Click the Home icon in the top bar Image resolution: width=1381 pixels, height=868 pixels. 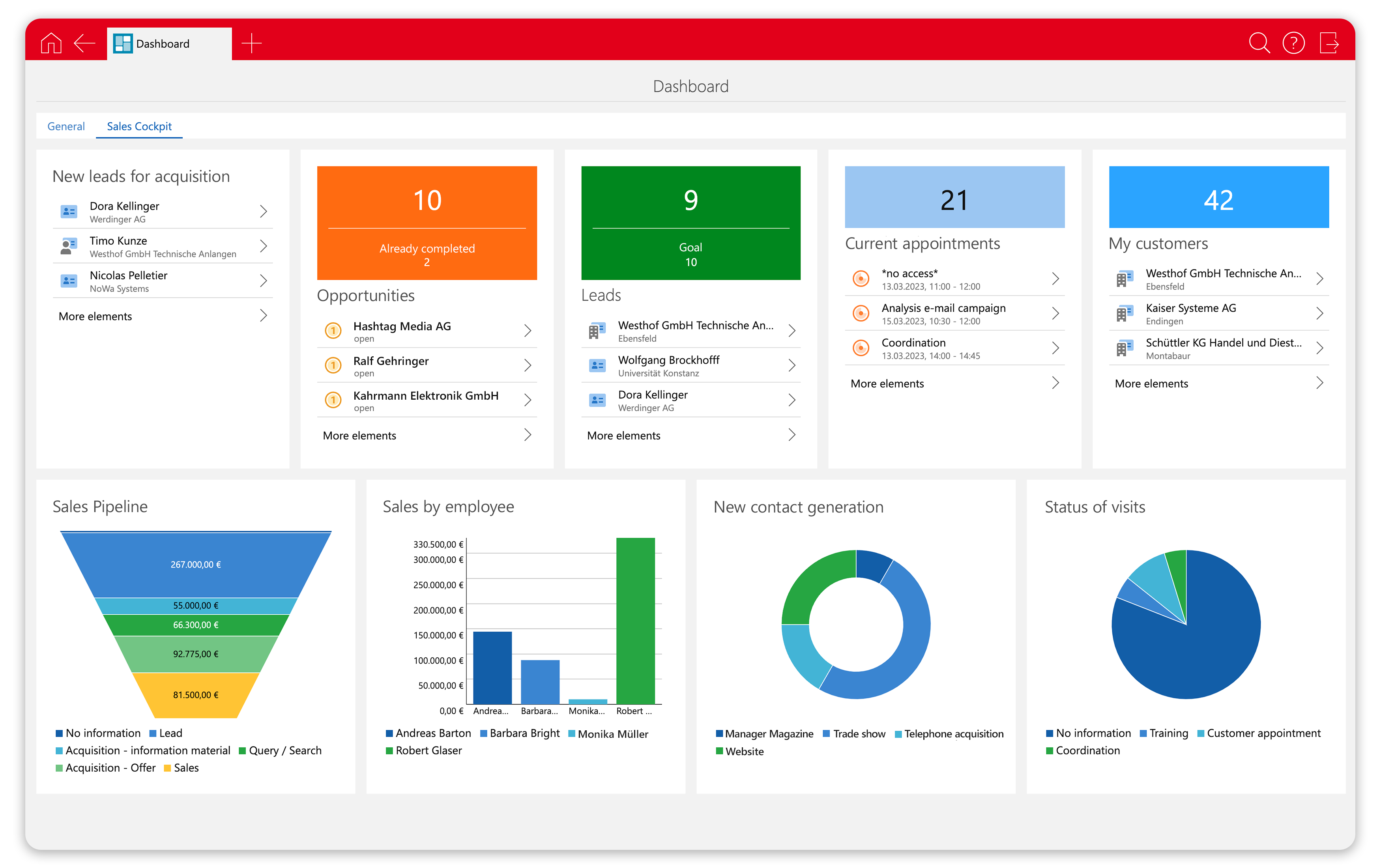(51, 43)
